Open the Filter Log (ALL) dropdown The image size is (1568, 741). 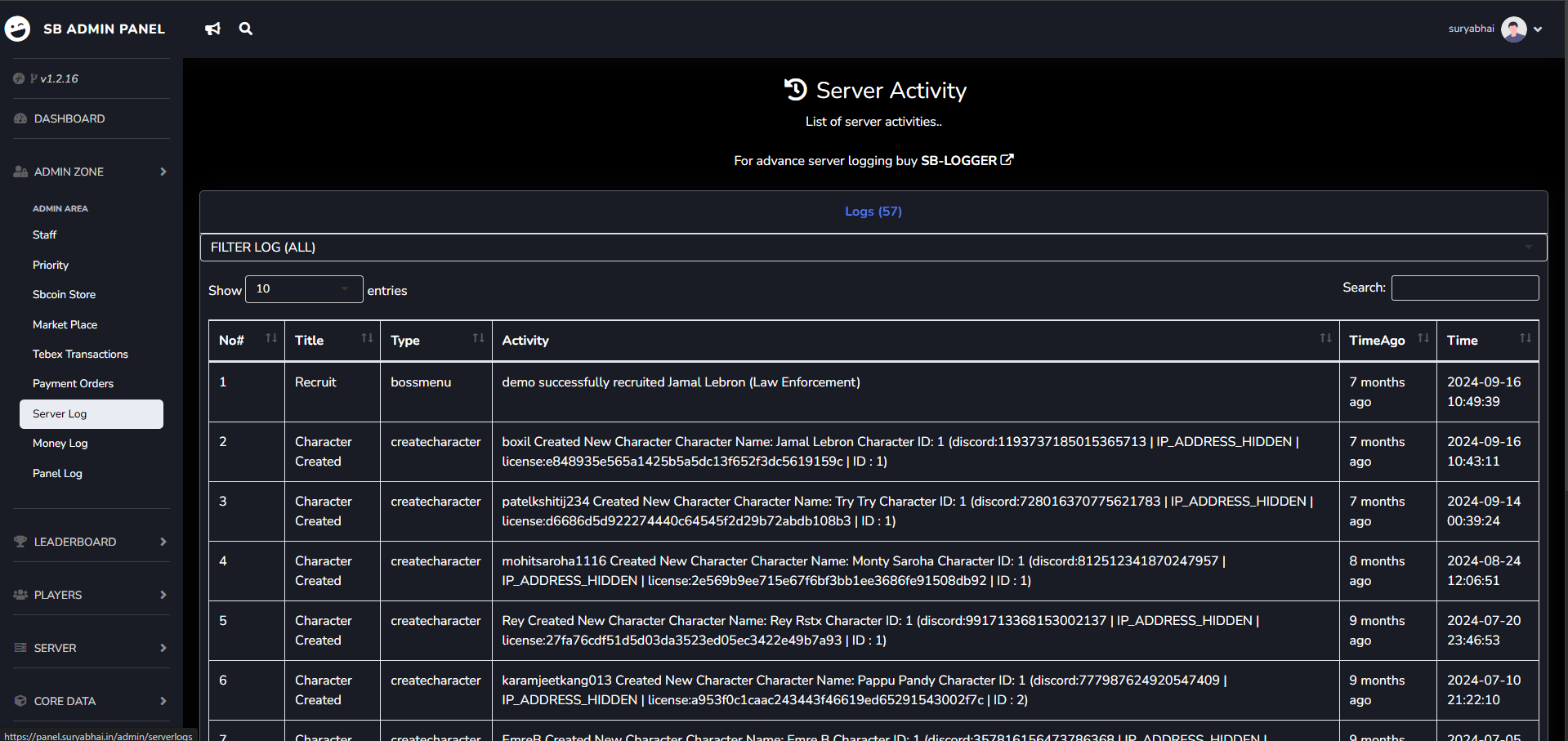click(x=873, y=248)
